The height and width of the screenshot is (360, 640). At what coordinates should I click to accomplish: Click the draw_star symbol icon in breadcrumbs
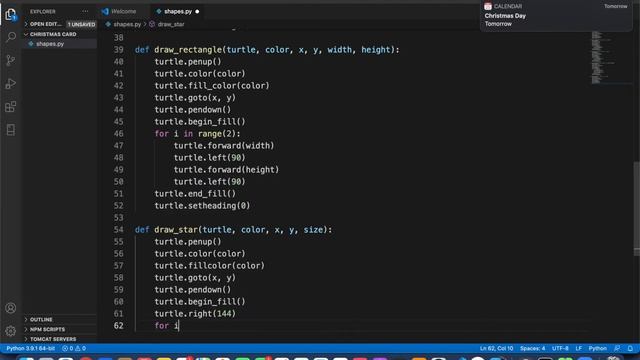pos(152,24)
